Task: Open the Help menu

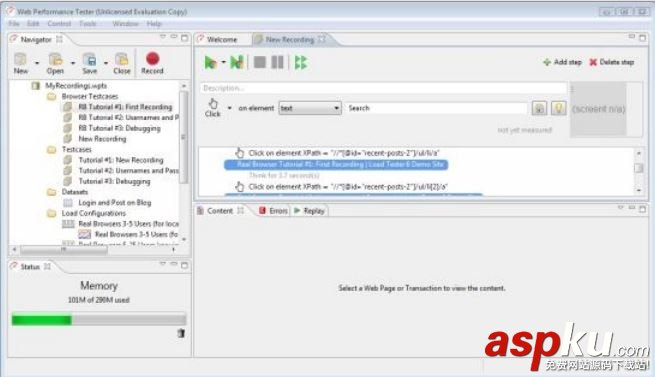Action: (154, 23)
